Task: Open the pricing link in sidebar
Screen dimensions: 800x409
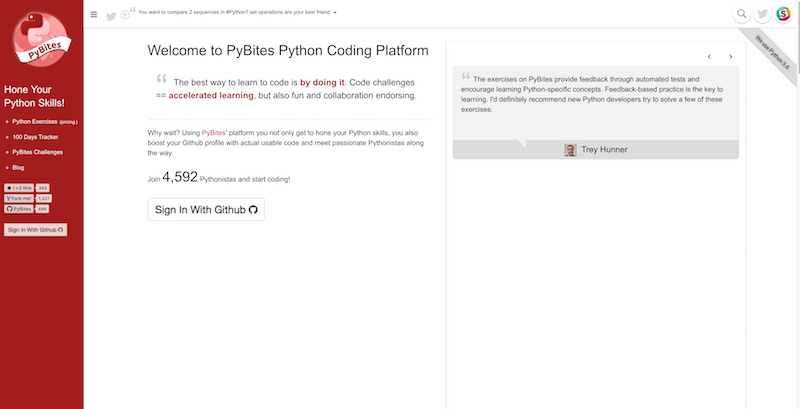Action: coord(68,122)
